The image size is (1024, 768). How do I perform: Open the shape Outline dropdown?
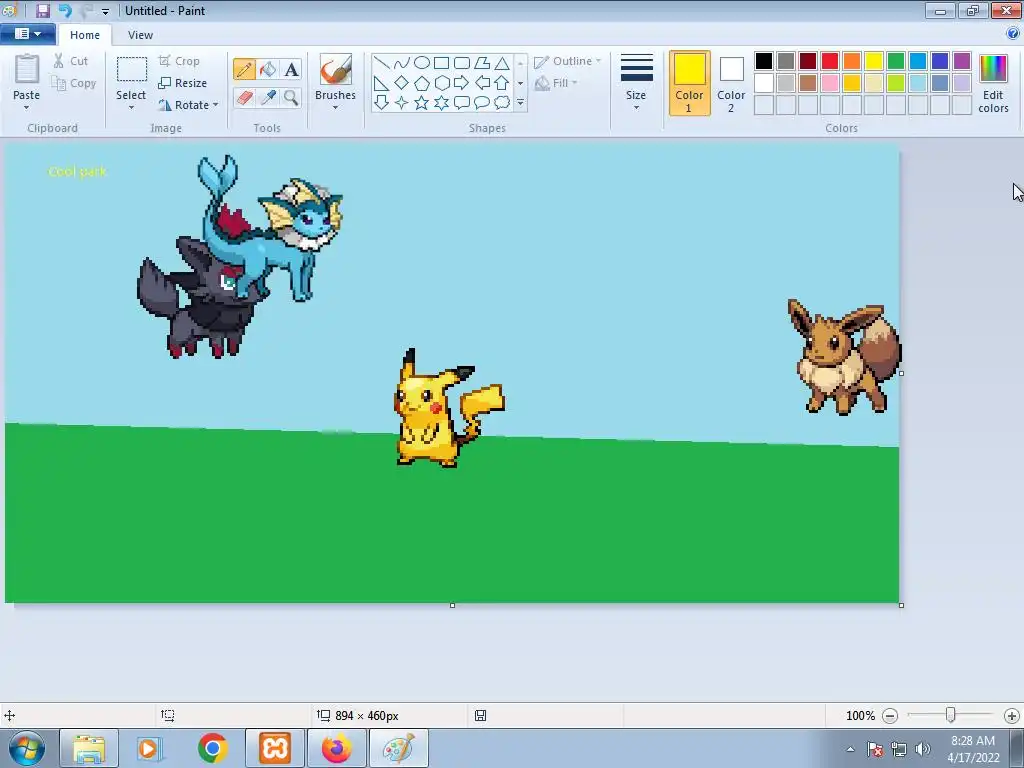[567, 61]
